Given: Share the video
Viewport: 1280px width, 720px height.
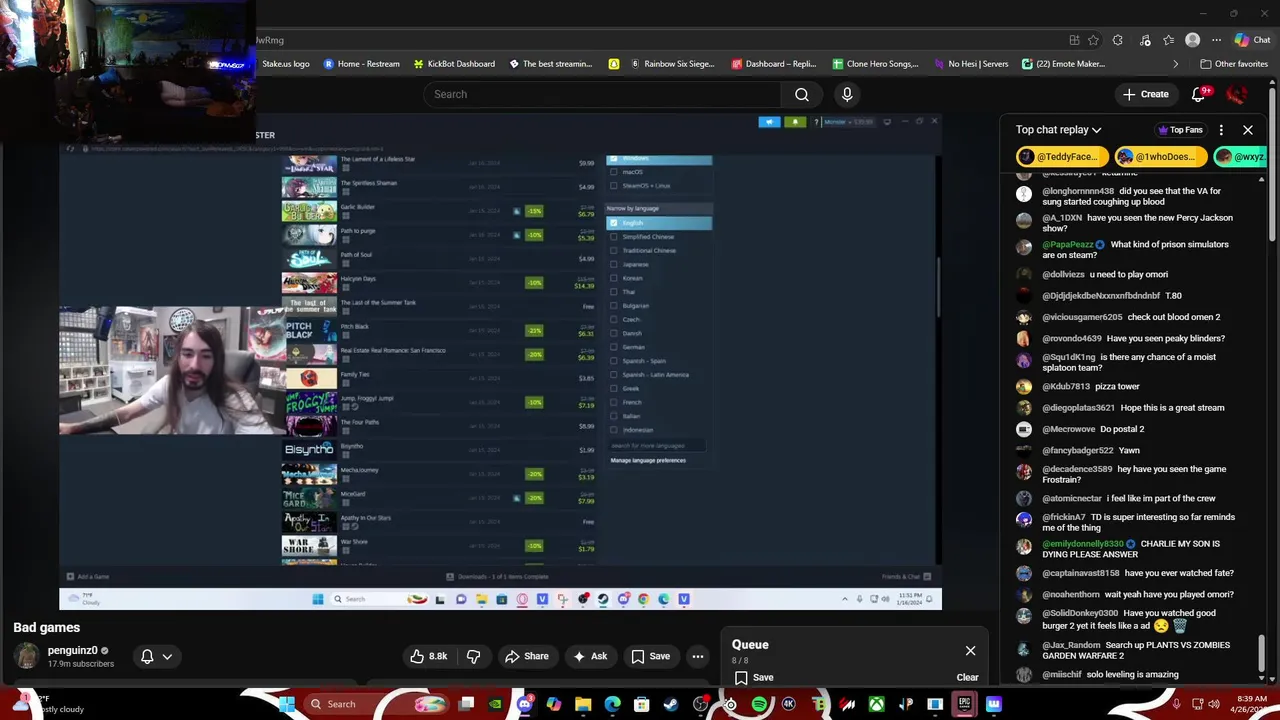Looking at the screenshot, I should [x=527, y=656].
